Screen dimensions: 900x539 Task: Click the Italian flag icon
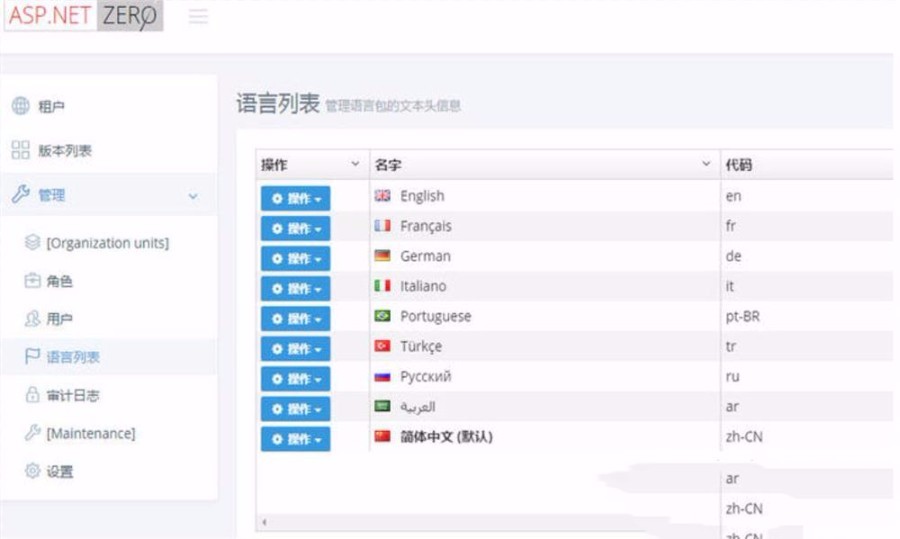click(x=382, y=285)
